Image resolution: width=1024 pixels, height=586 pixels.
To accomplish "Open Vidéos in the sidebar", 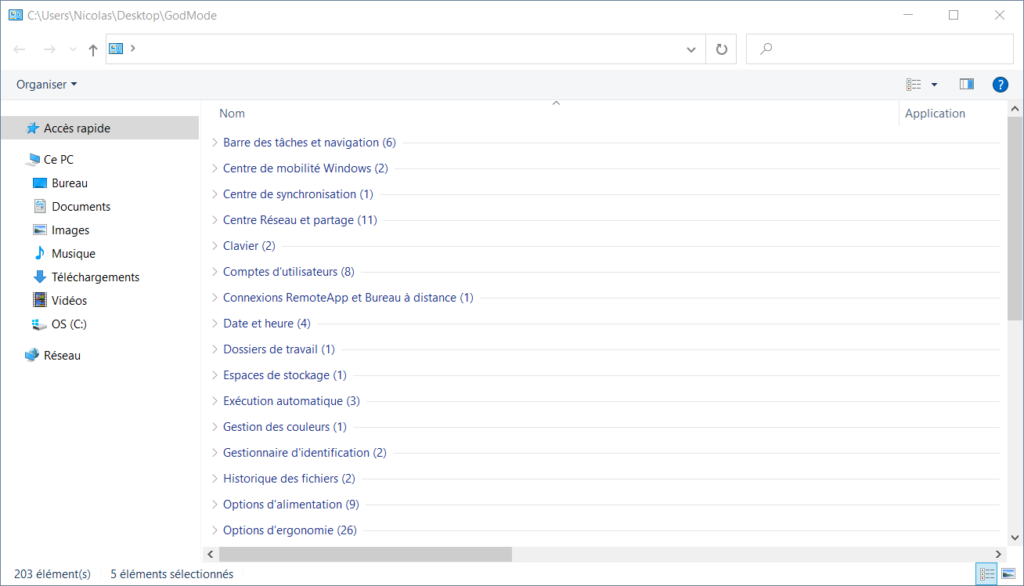I will [69, 301].
